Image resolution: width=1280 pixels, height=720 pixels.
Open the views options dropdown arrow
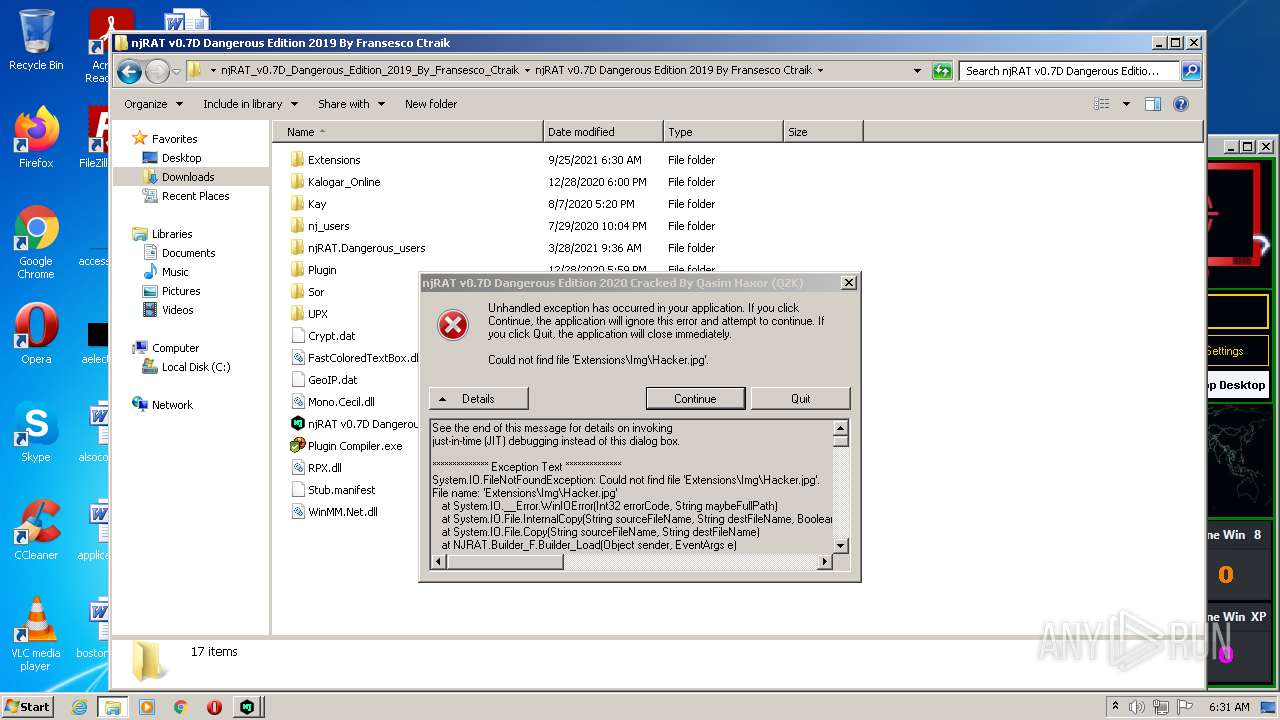pyautogui.click(x=1126, y=104)
